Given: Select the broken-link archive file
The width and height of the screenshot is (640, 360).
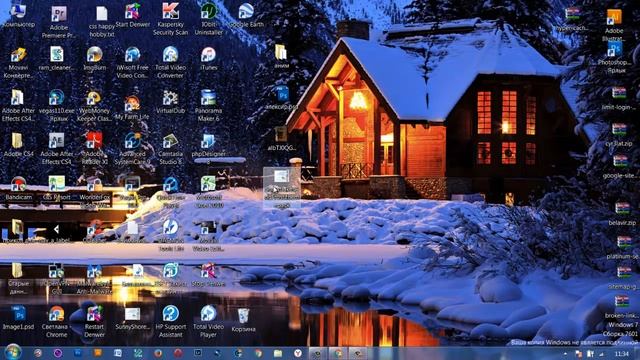Looking at the screenshot, I should pos(622,307).
